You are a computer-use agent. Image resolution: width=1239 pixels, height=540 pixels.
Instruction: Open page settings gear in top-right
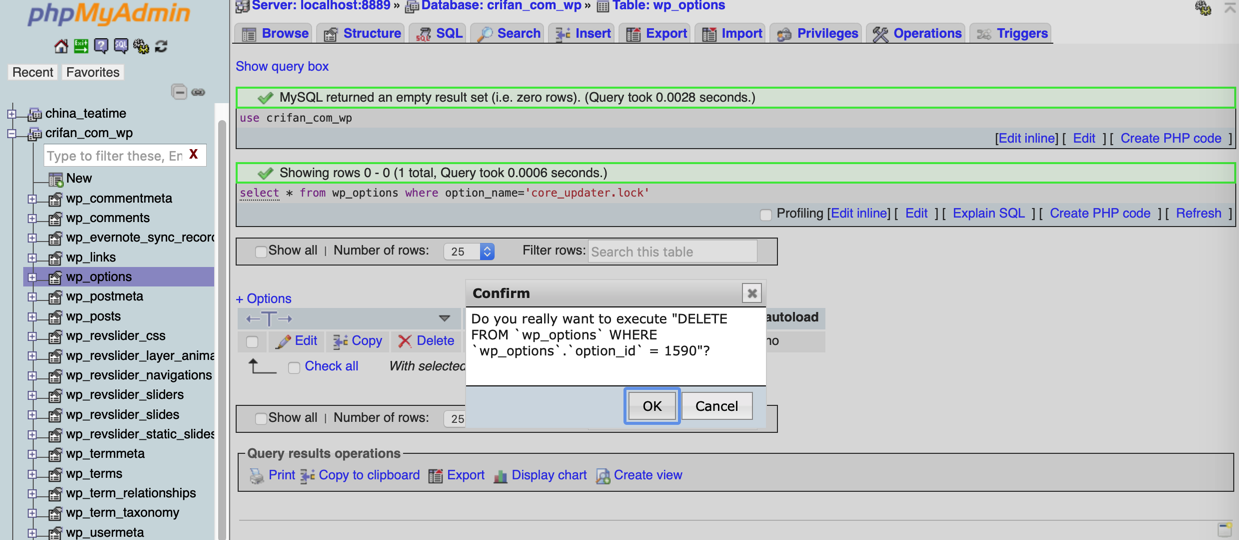(x=1203, y=8)
